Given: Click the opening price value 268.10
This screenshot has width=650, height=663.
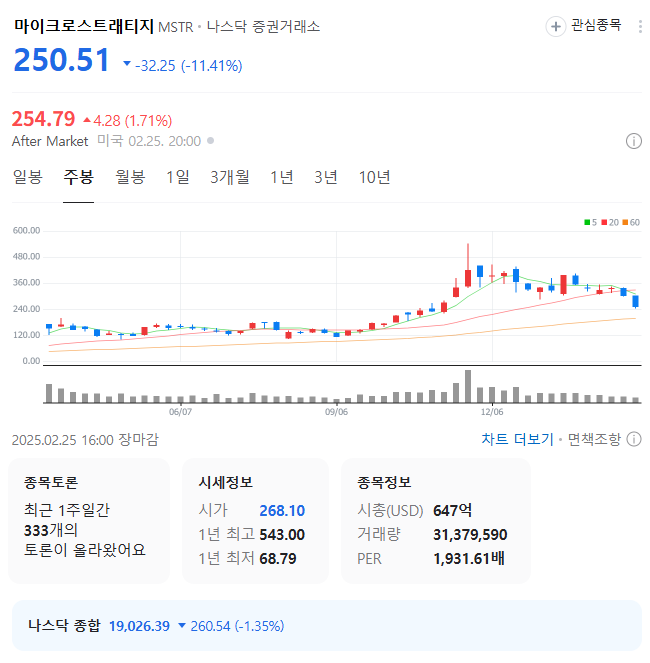Looking at the screenshot, I should pyautogui.click(x=282, y=510).
